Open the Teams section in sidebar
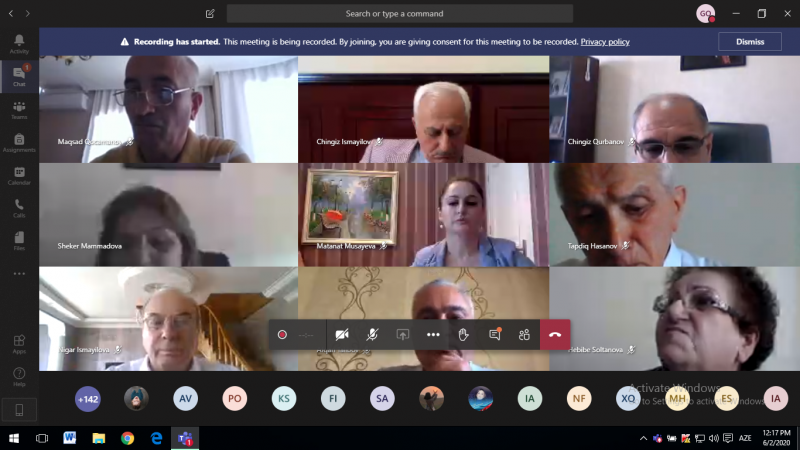 click(19, 110)
